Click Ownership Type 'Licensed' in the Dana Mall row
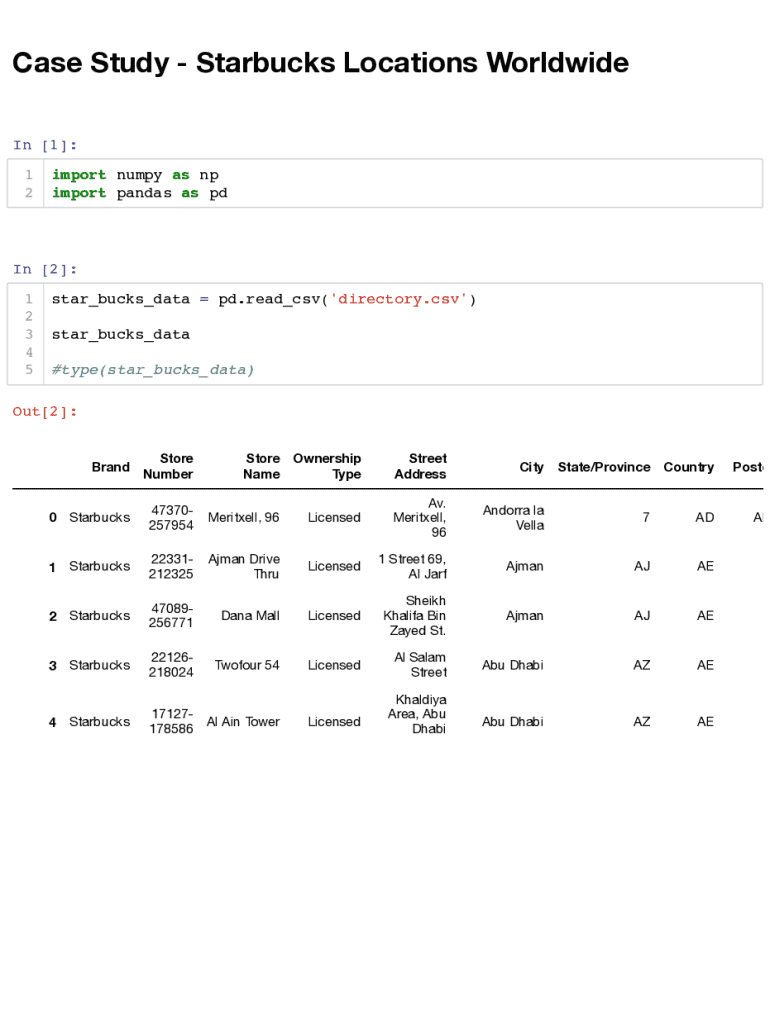Screen dimensions: 770x1024 point(334,615)
